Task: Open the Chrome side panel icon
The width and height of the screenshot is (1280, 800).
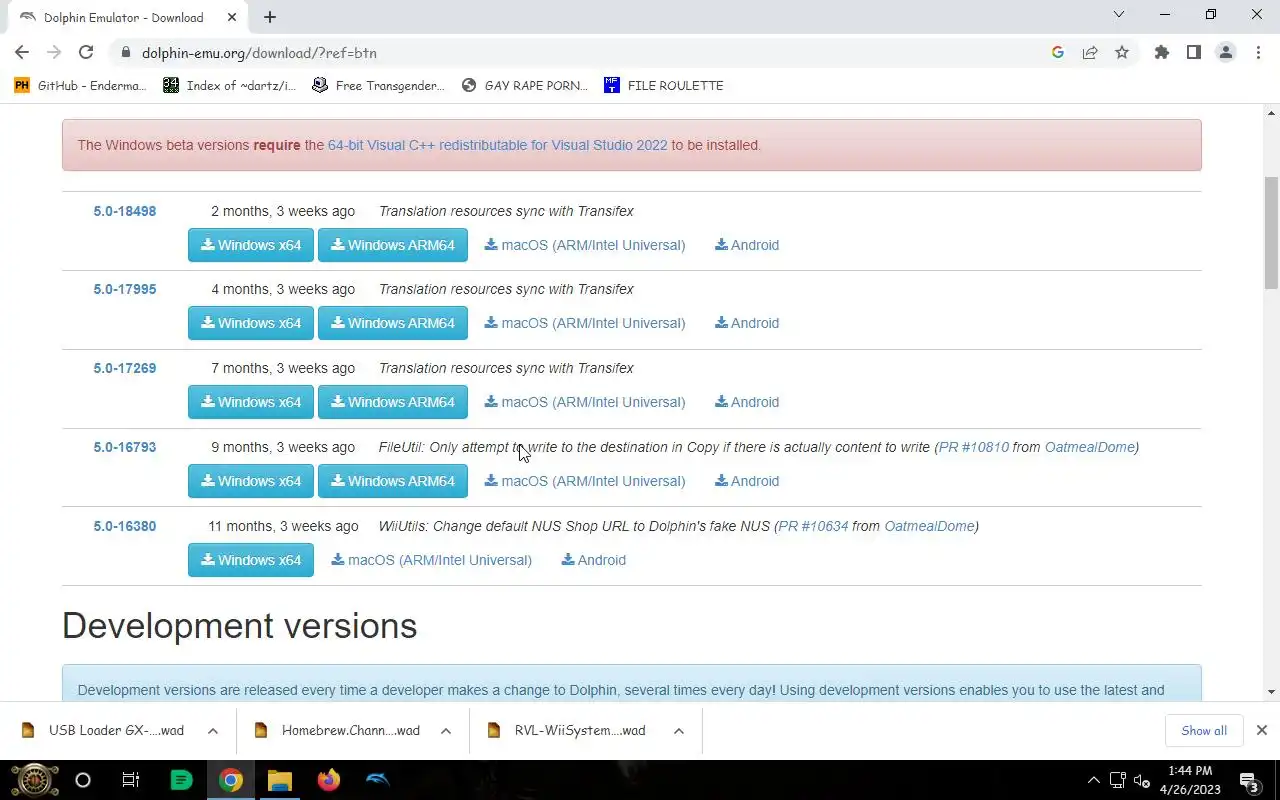Action: pyautogui.click(x=1193, y=53)
